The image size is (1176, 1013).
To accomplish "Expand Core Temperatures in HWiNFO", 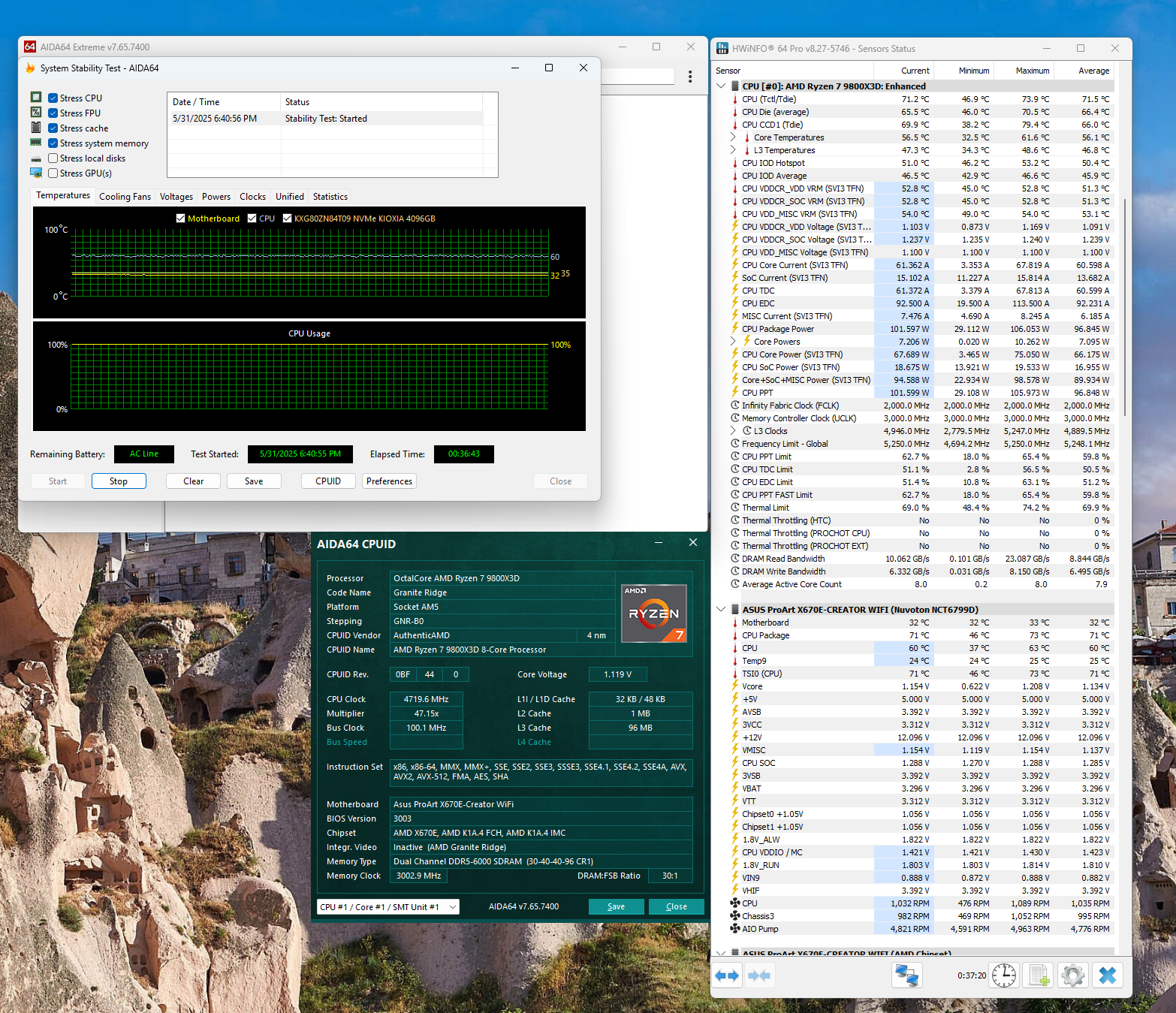I will pos(733,137).
